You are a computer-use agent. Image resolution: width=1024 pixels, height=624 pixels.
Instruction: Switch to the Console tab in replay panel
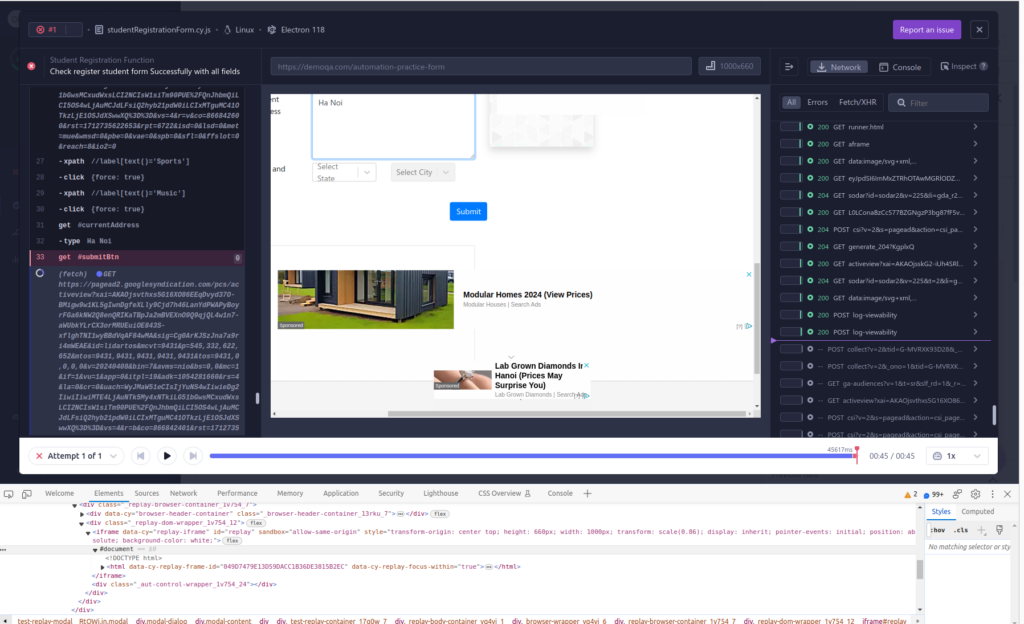point(899,67)
